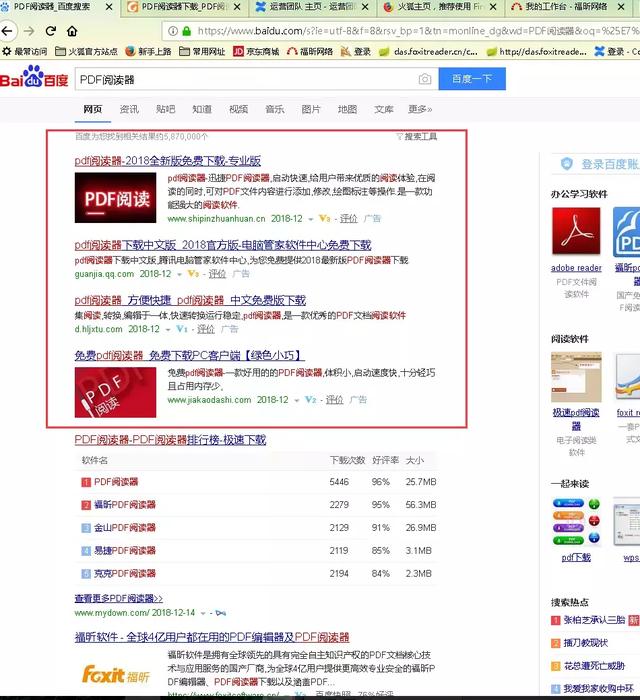Open 搜索工具 filter options
Viewport: 640px width, 700px height.
(417, 137)
